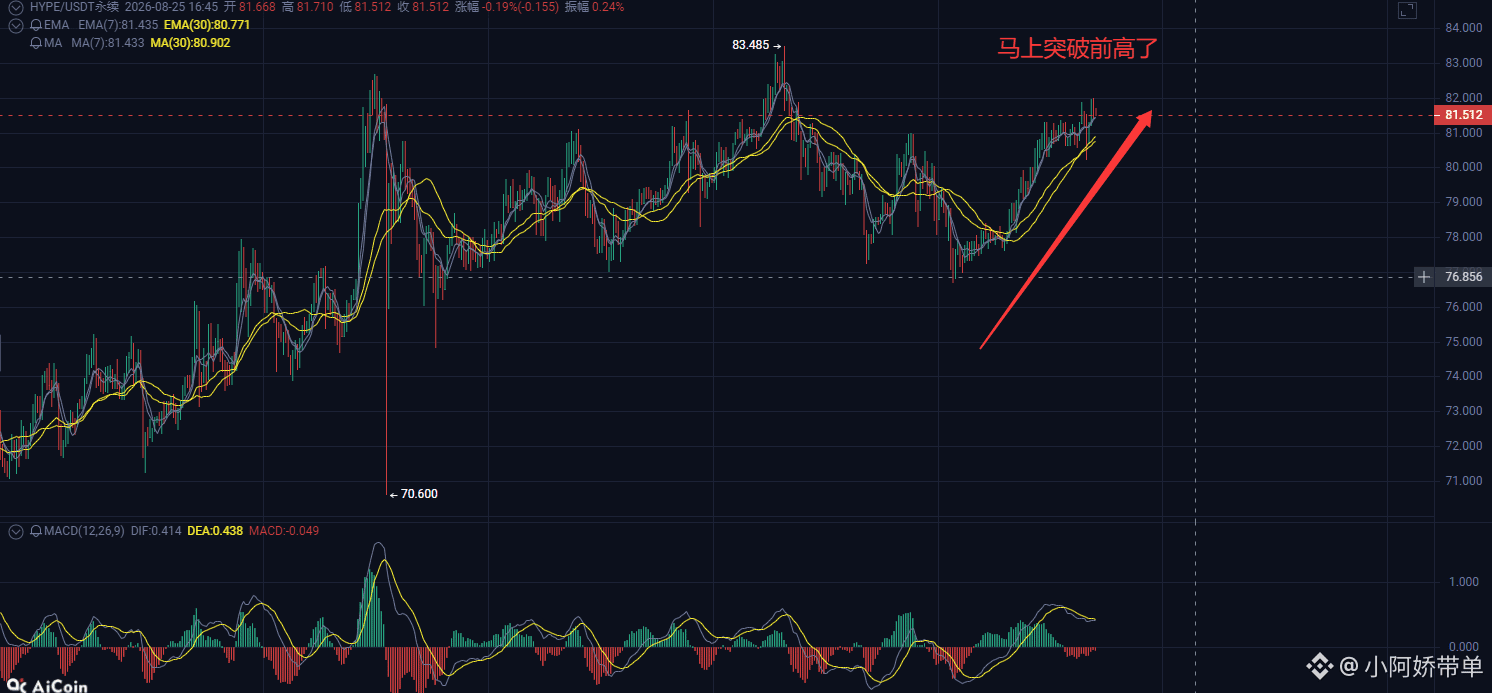Open fullscreen chart icon at top right

1407,11
